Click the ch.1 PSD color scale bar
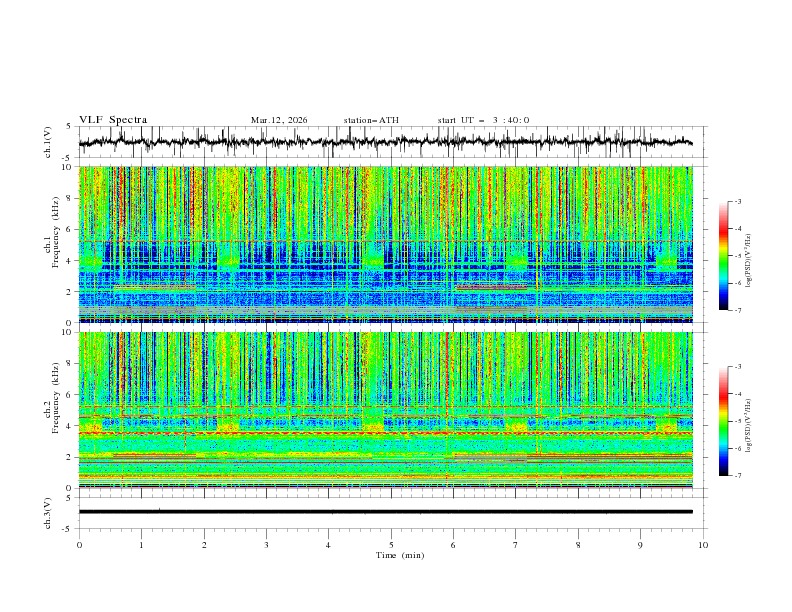 click(723, 256)
